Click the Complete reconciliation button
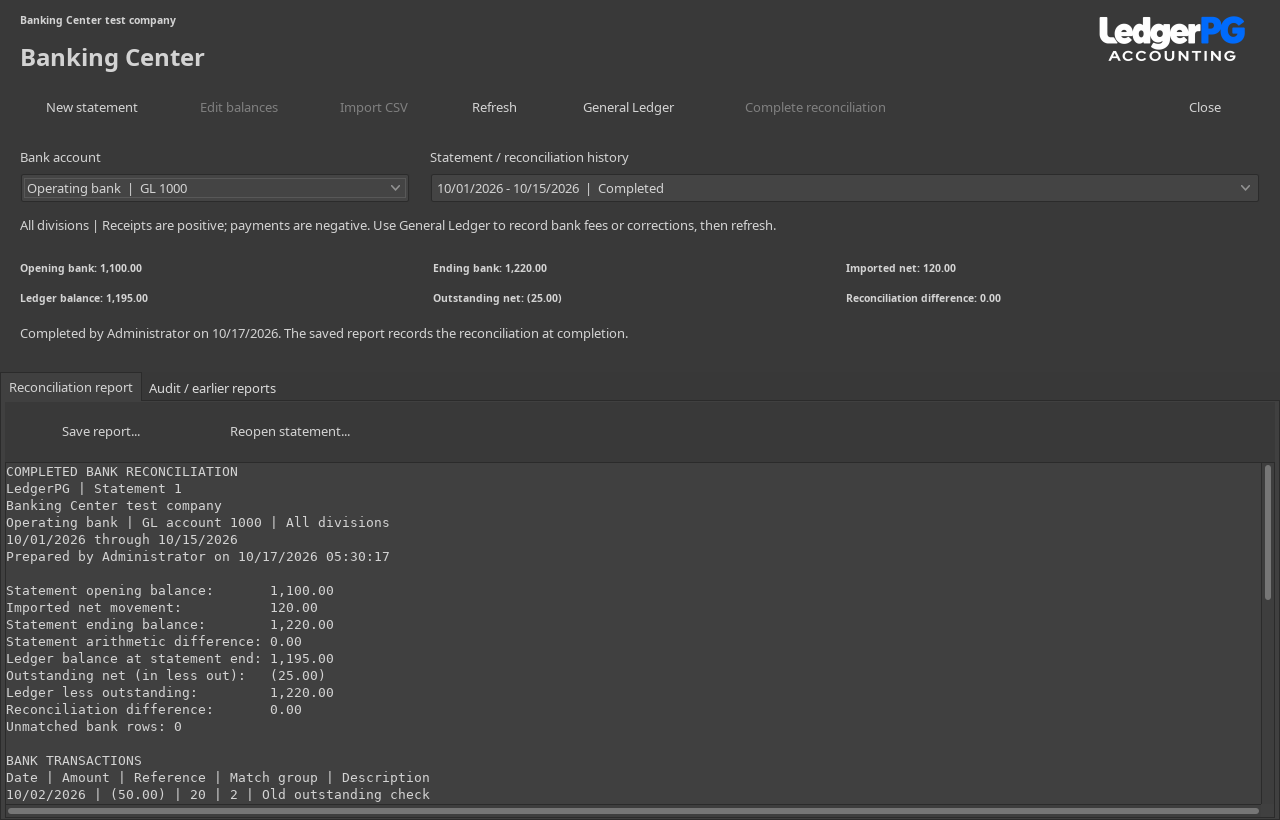Viewport: 1280px width, 820px height. 815,107
